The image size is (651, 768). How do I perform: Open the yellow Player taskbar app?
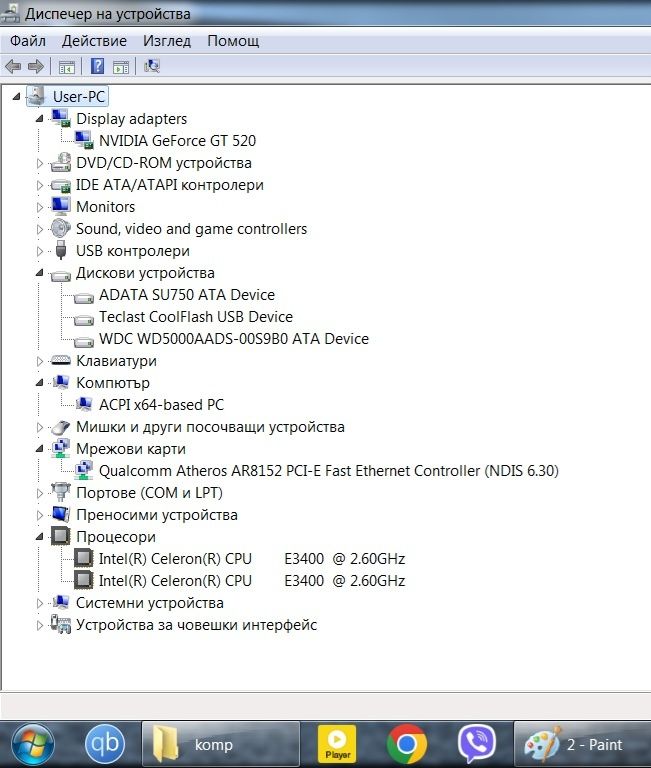[x=337, y=744]
